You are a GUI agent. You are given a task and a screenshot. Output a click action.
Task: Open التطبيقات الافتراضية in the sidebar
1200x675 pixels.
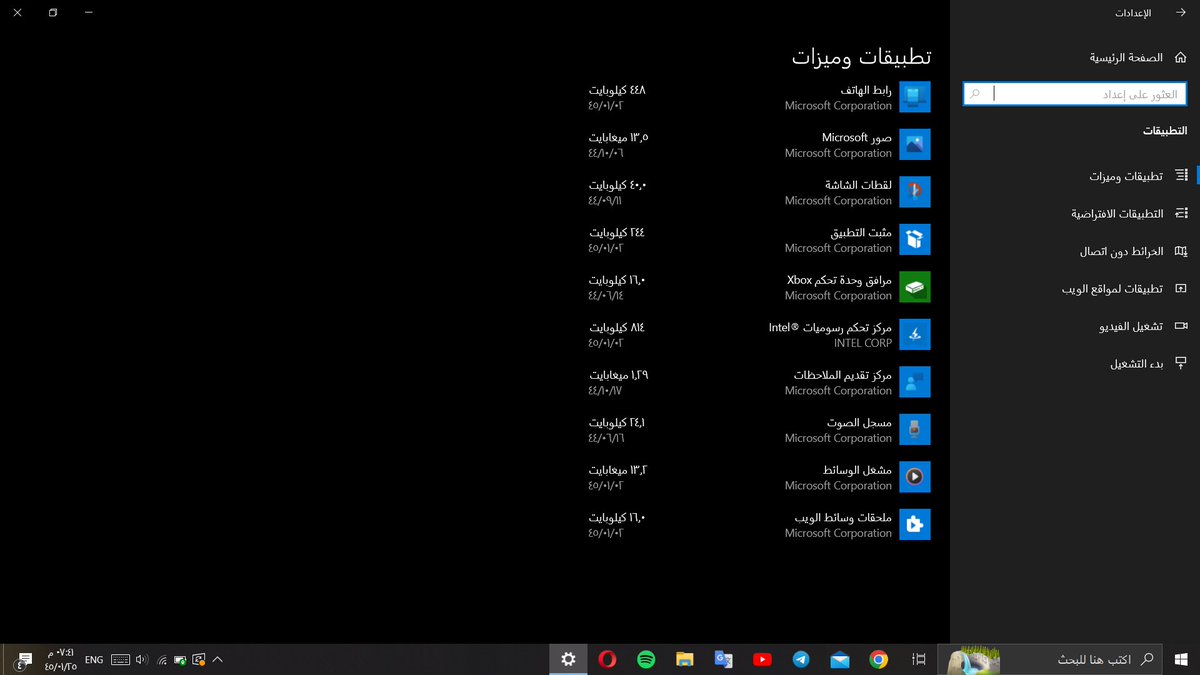1076,214
